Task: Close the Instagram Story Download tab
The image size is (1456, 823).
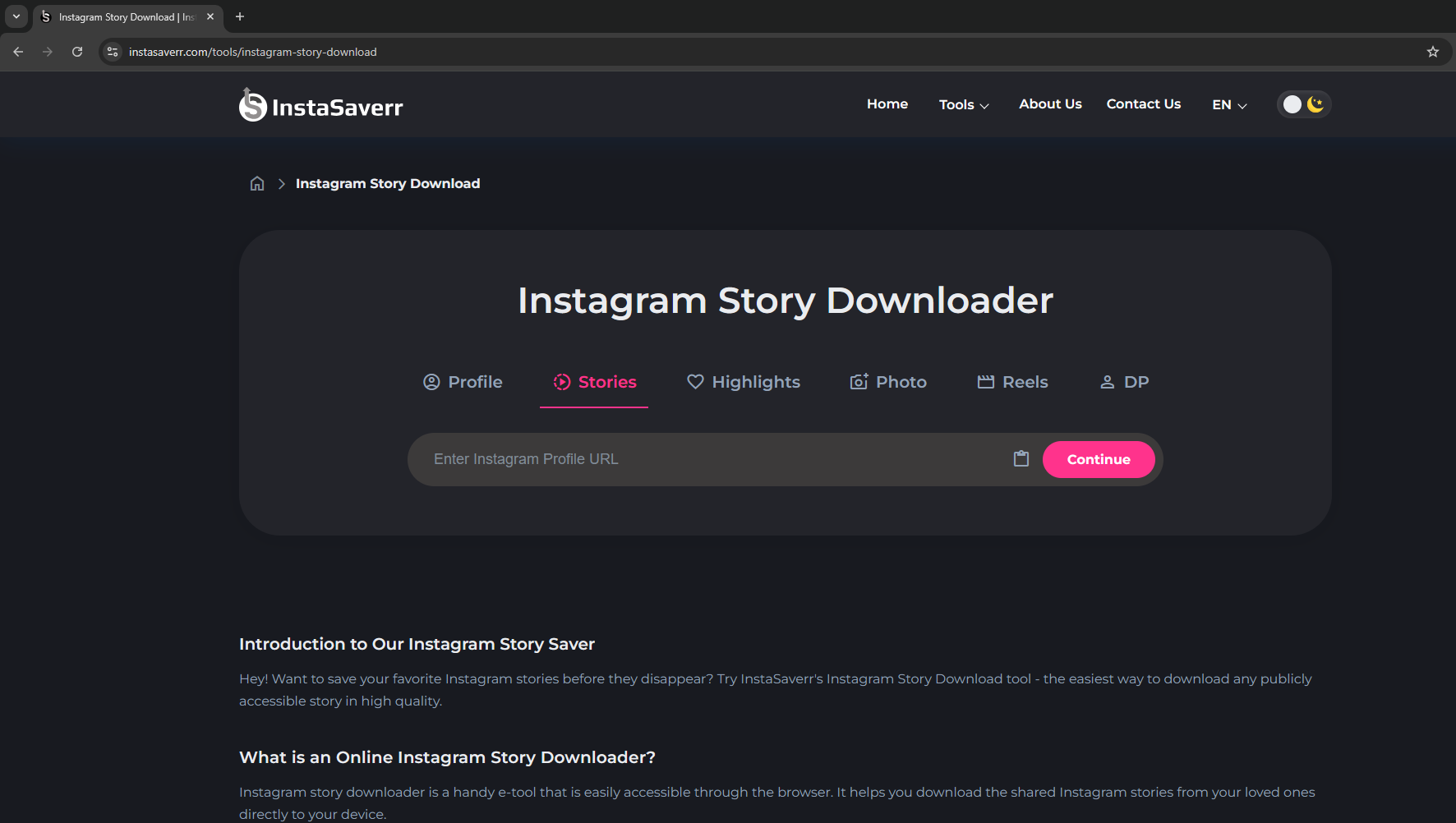Action: (210, 16)
